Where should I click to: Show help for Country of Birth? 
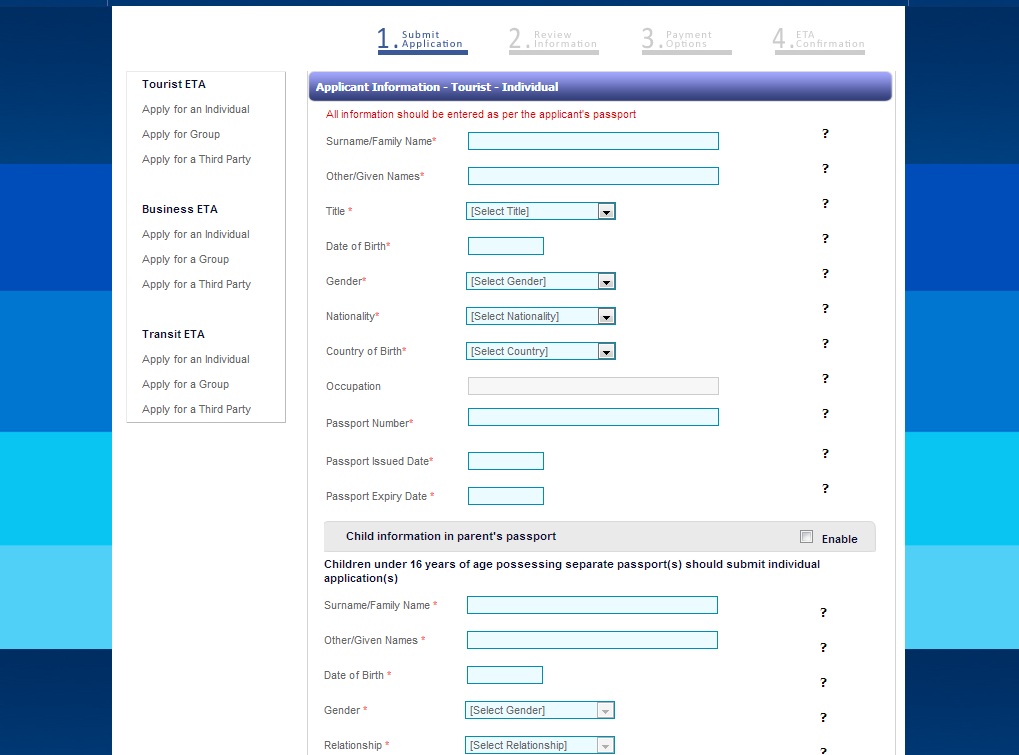pos(825,344)
